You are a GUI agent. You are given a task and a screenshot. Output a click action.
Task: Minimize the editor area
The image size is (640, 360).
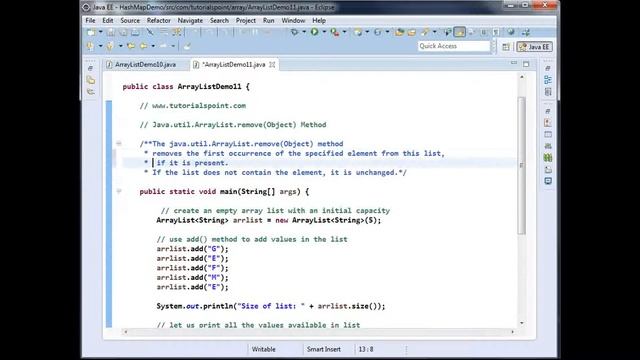(514, 63)
